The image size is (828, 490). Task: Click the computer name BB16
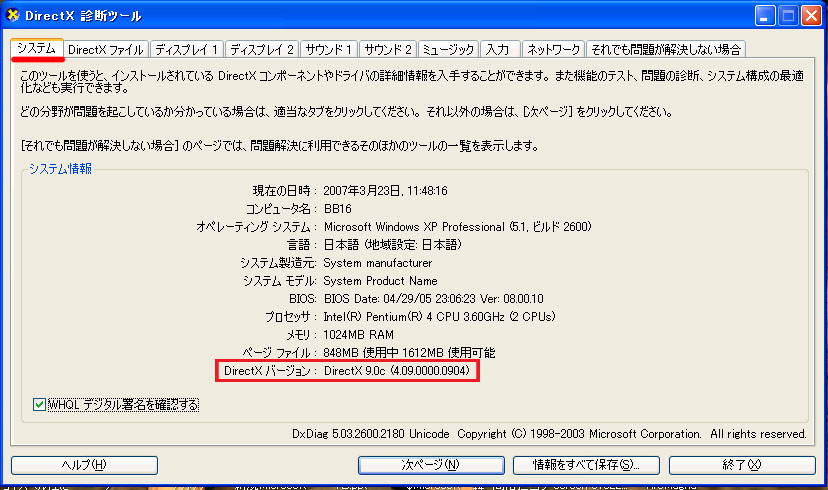(x=338, y=209)
